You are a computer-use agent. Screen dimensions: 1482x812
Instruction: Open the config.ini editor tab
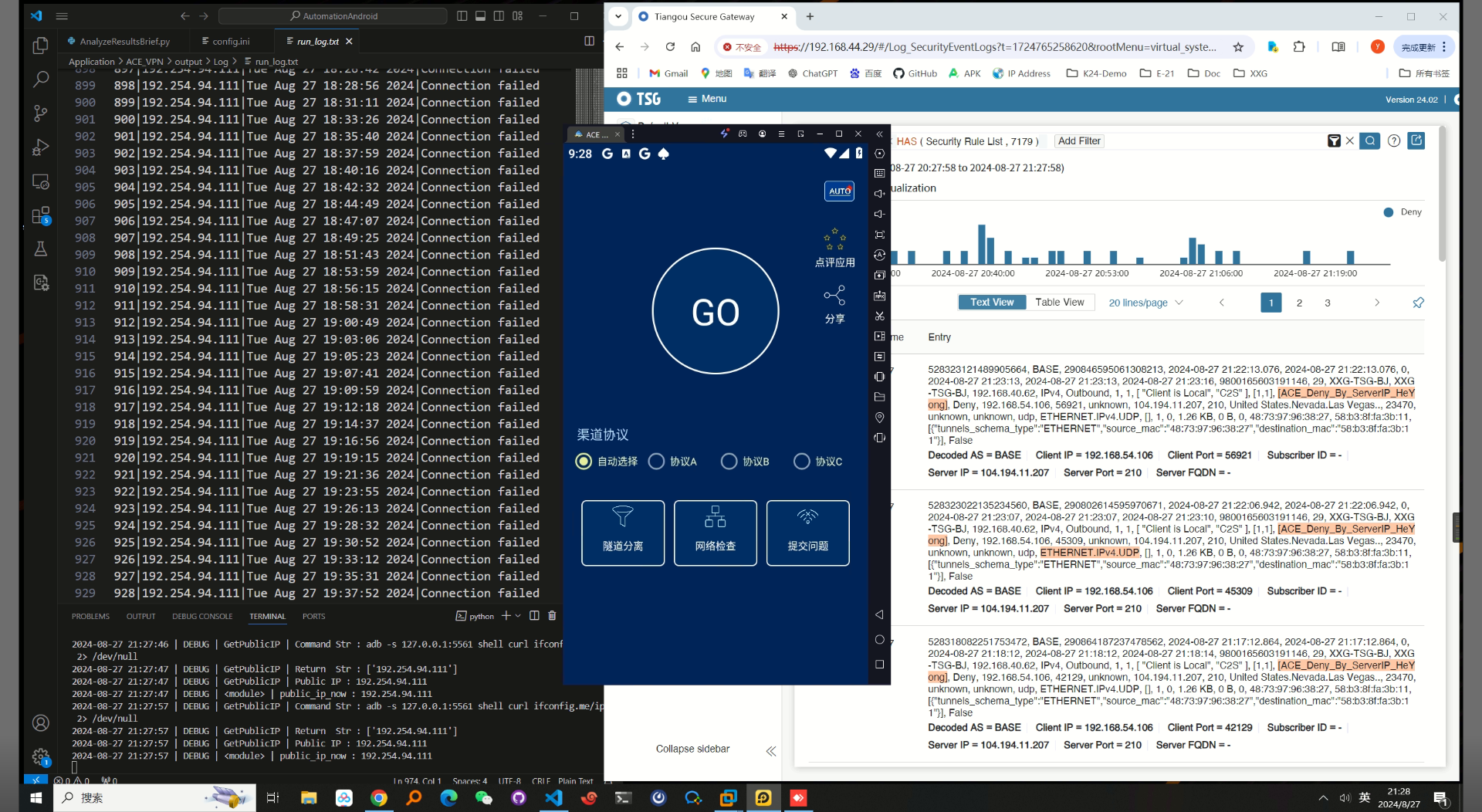[231, 42]
